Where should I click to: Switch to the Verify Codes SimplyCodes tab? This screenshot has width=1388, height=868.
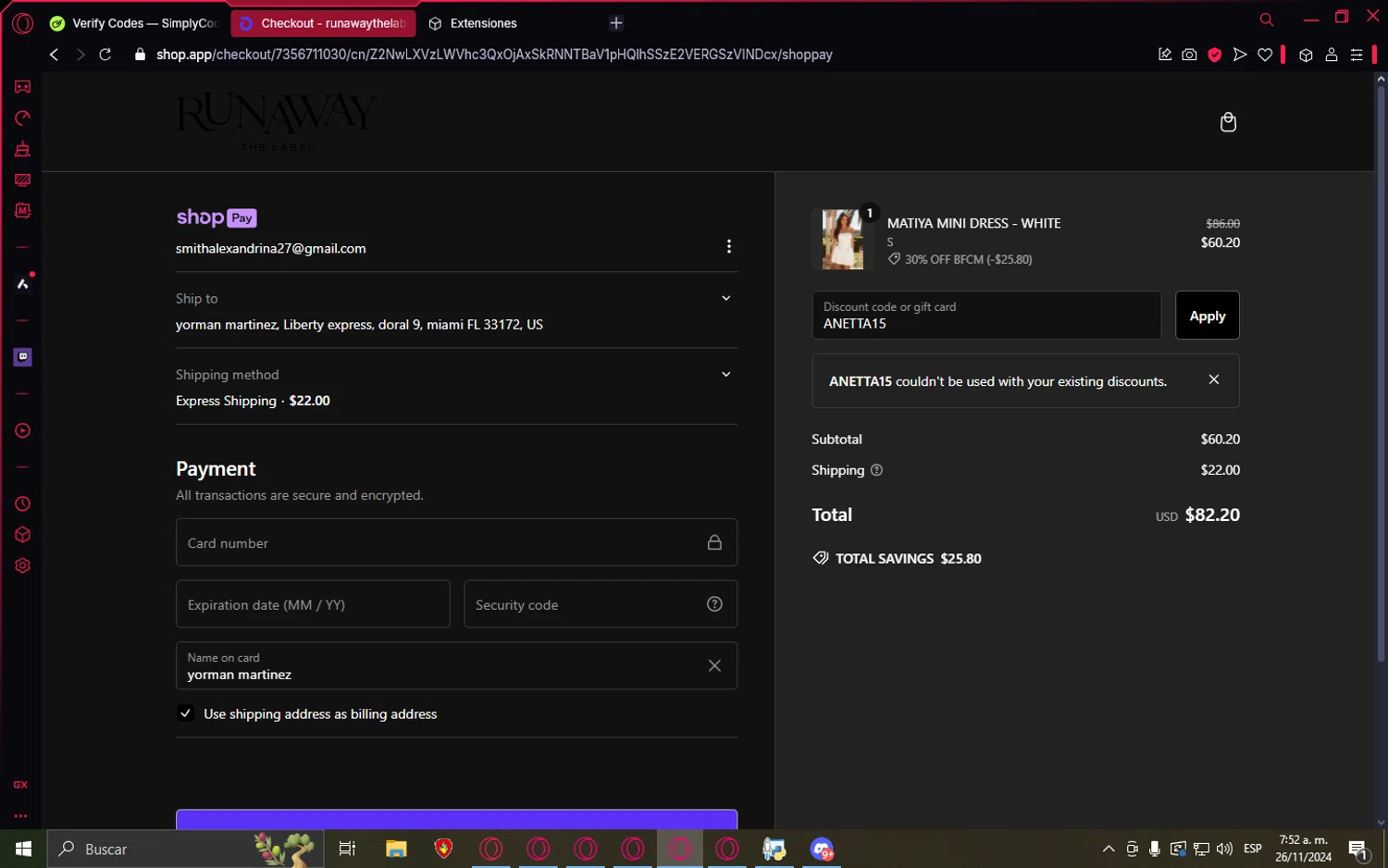point(134,23)
